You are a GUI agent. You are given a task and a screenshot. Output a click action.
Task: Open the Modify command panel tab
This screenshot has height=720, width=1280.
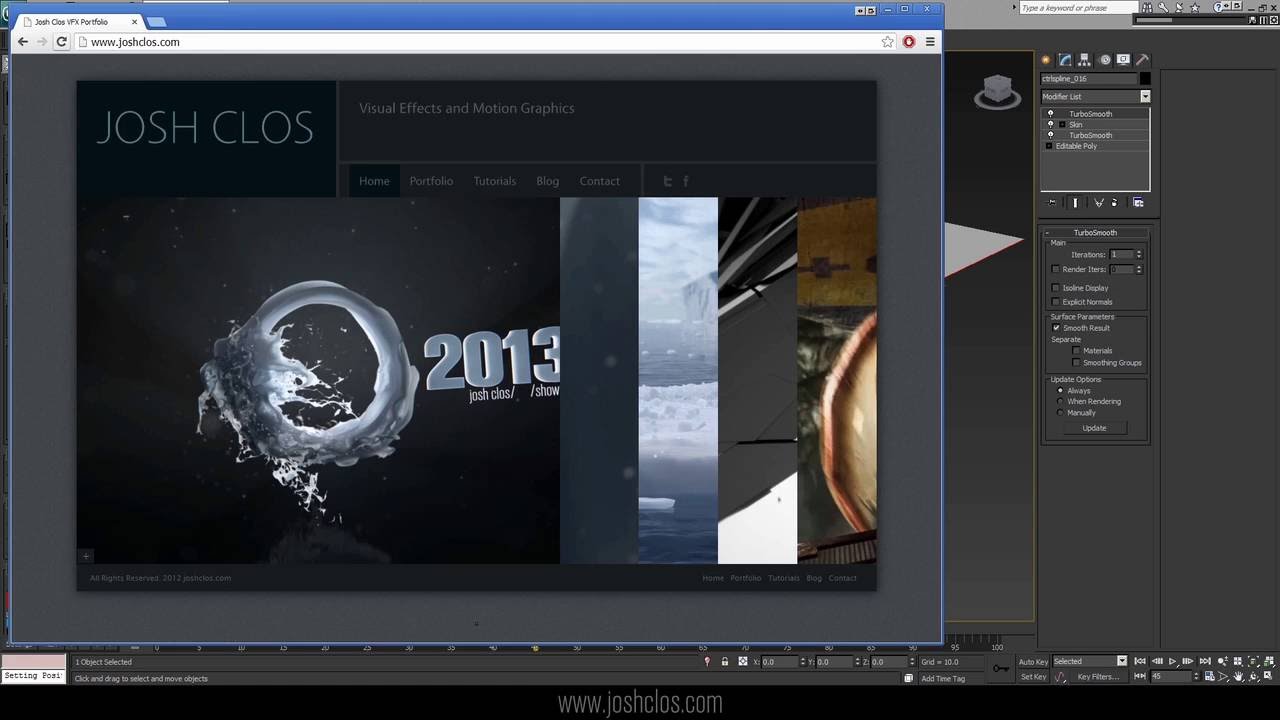click(1065, 59)
